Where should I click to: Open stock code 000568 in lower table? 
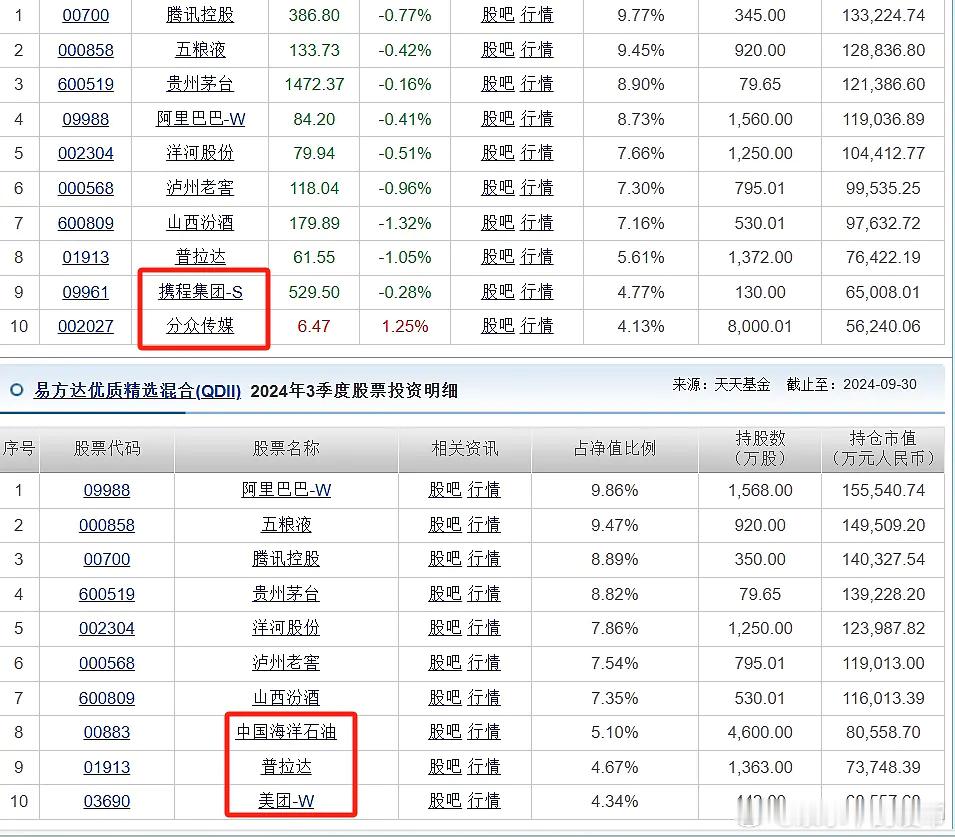click(107, 663)
